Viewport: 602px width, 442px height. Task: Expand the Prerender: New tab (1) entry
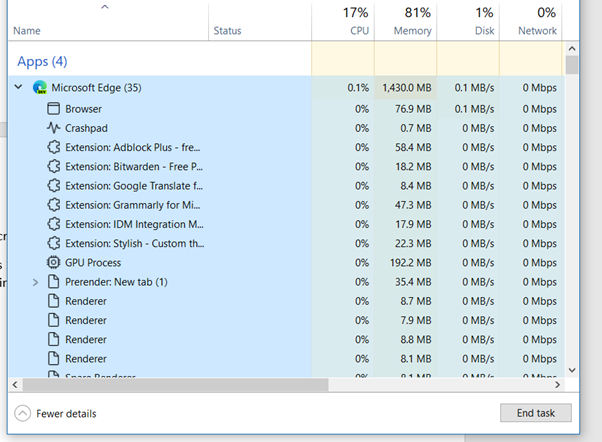click(35, 282)
